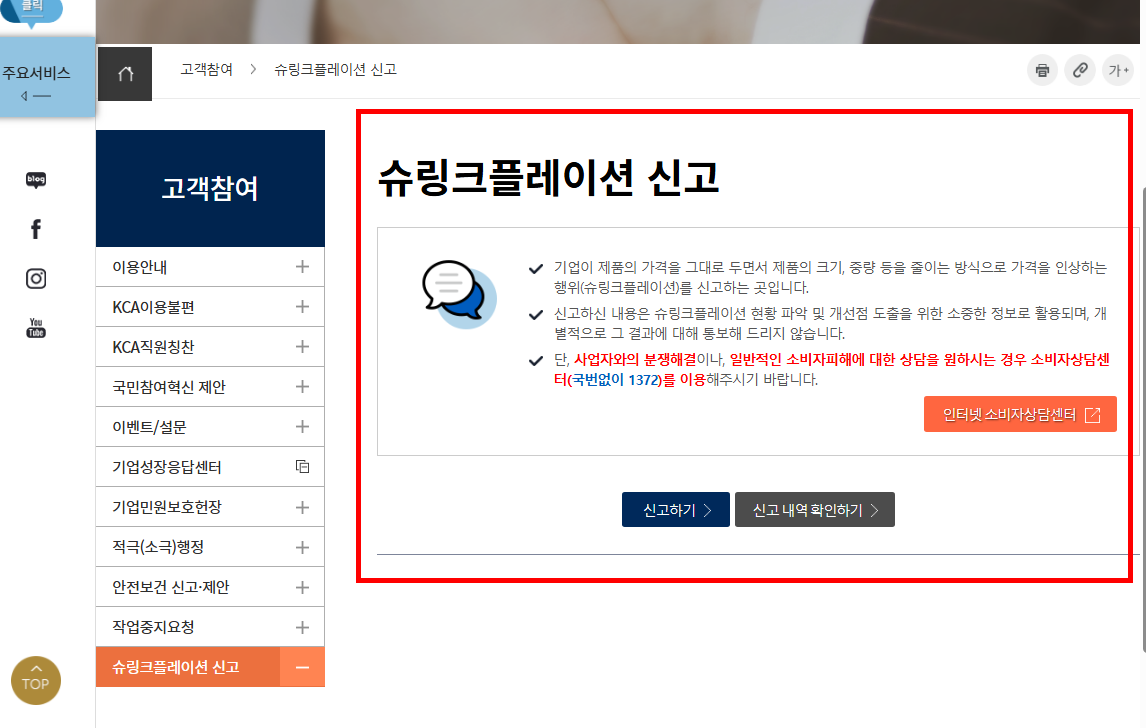Click the 신고하기 button
Image resolution: width=1146 pixels, height=728 pixels.
675,509
